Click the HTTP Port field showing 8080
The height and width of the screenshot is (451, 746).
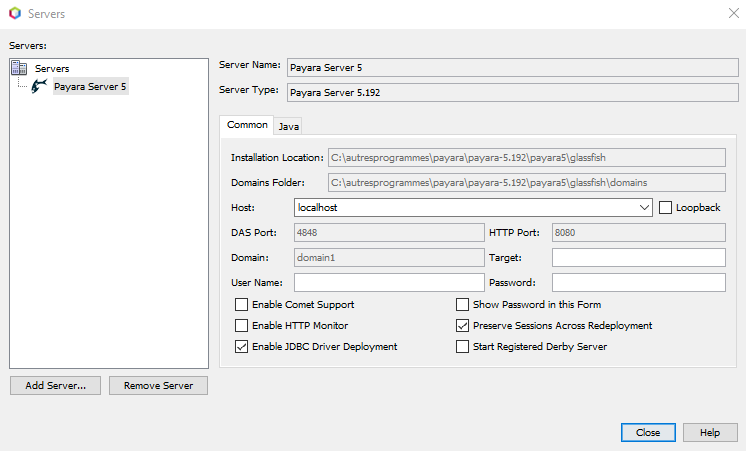[x=638, y=233]
